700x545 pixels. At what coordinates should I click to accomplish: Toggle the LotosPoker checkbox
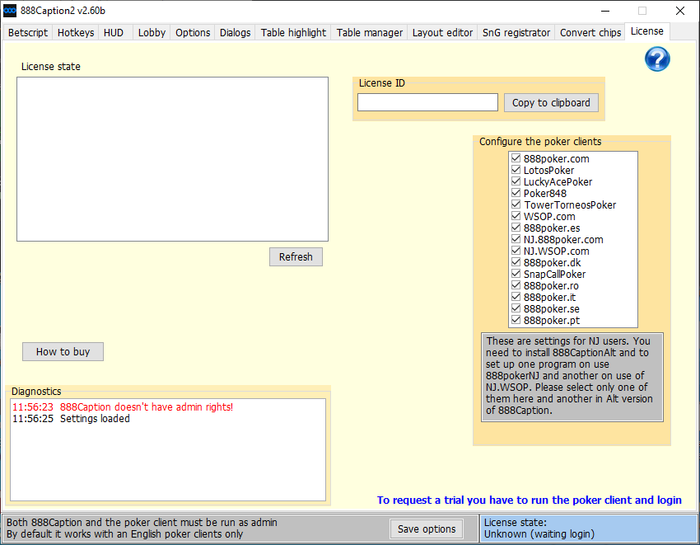(516, 170)
